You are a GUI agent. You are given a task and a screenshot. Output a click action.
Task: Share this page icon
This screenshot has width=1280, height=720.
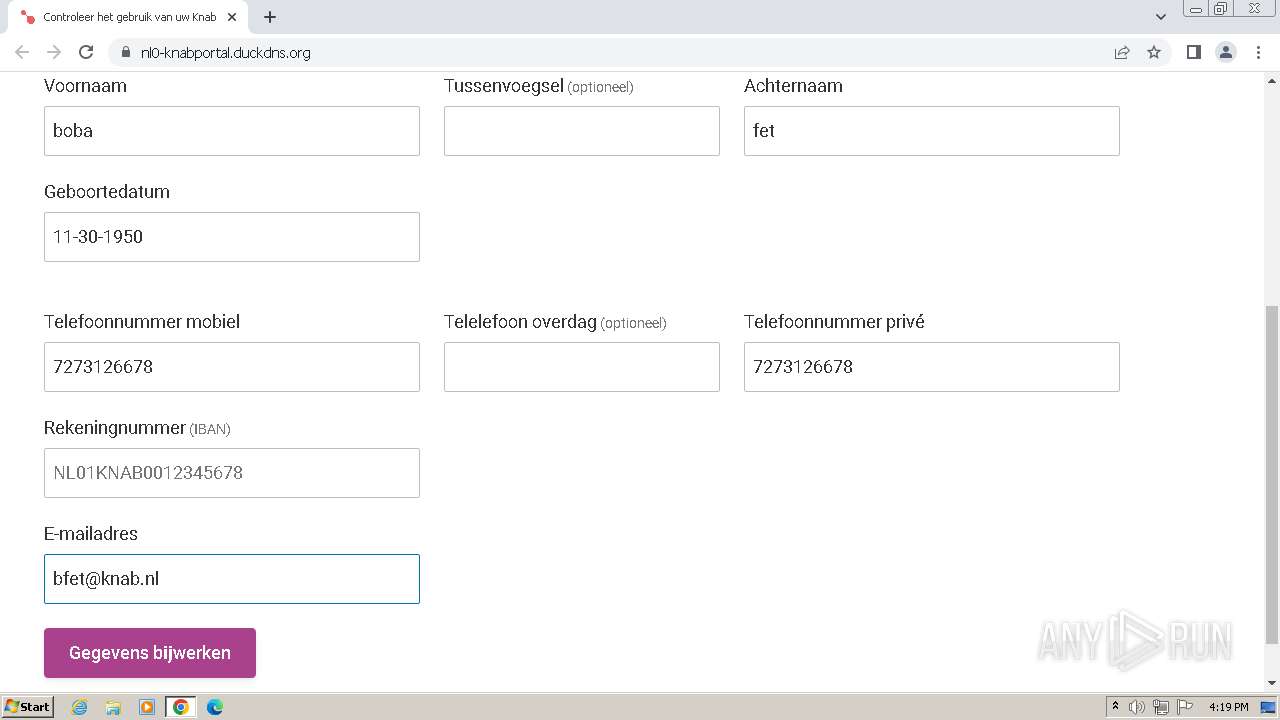pos(1122,52)
